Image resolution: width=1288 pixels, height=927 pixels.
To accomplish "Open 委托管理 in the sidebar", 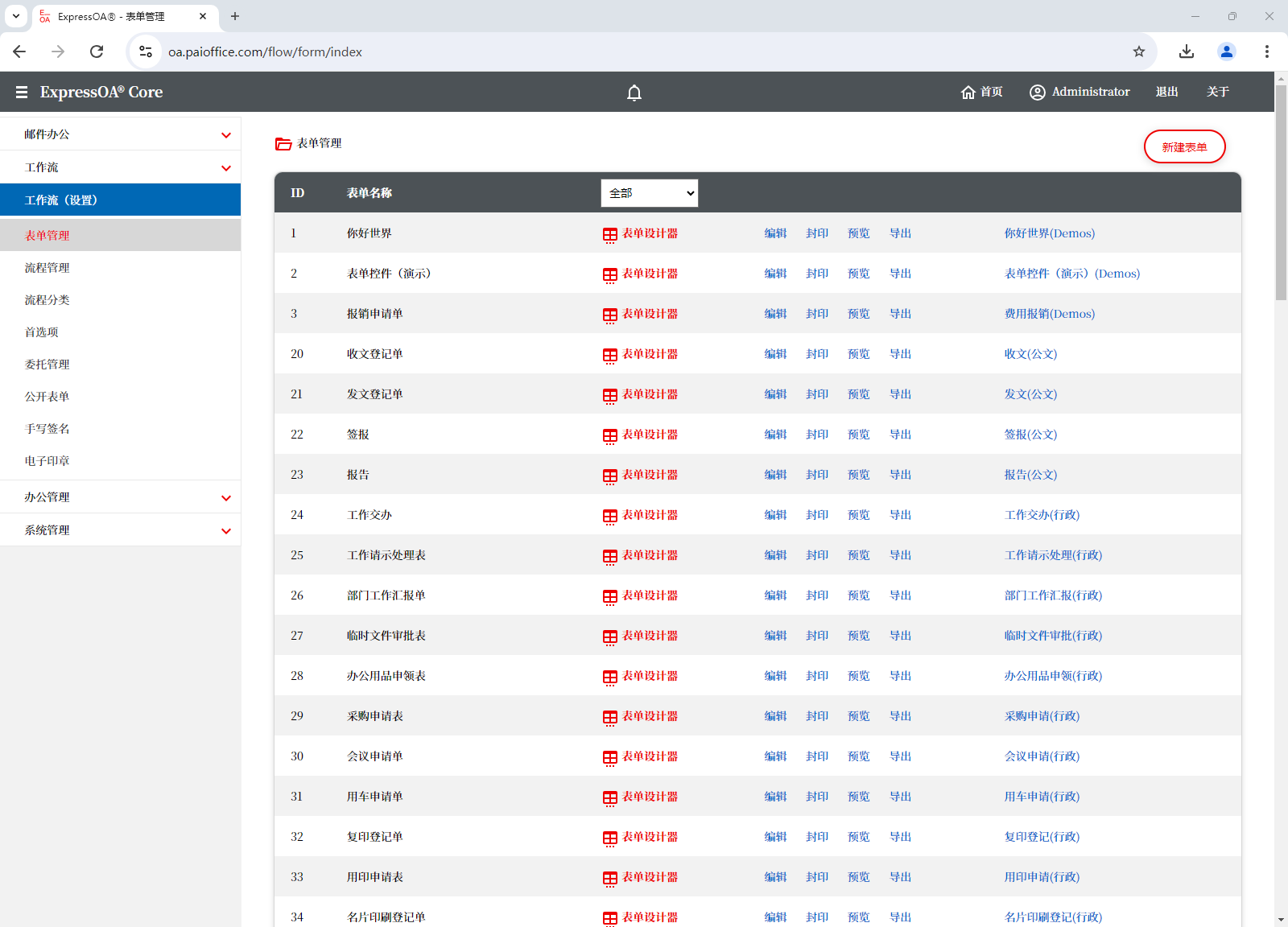I will [47, 365].
